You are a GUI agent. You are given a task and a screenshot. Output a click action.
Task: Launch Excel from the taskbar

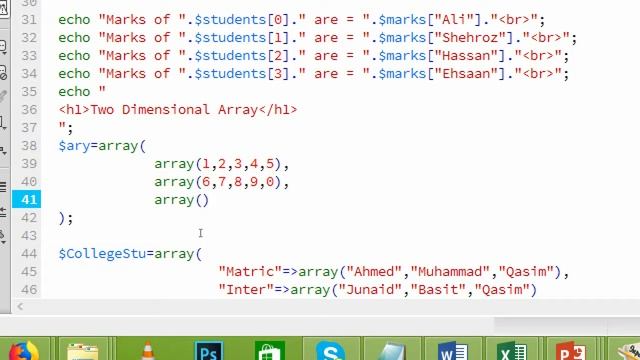[512, 351]
